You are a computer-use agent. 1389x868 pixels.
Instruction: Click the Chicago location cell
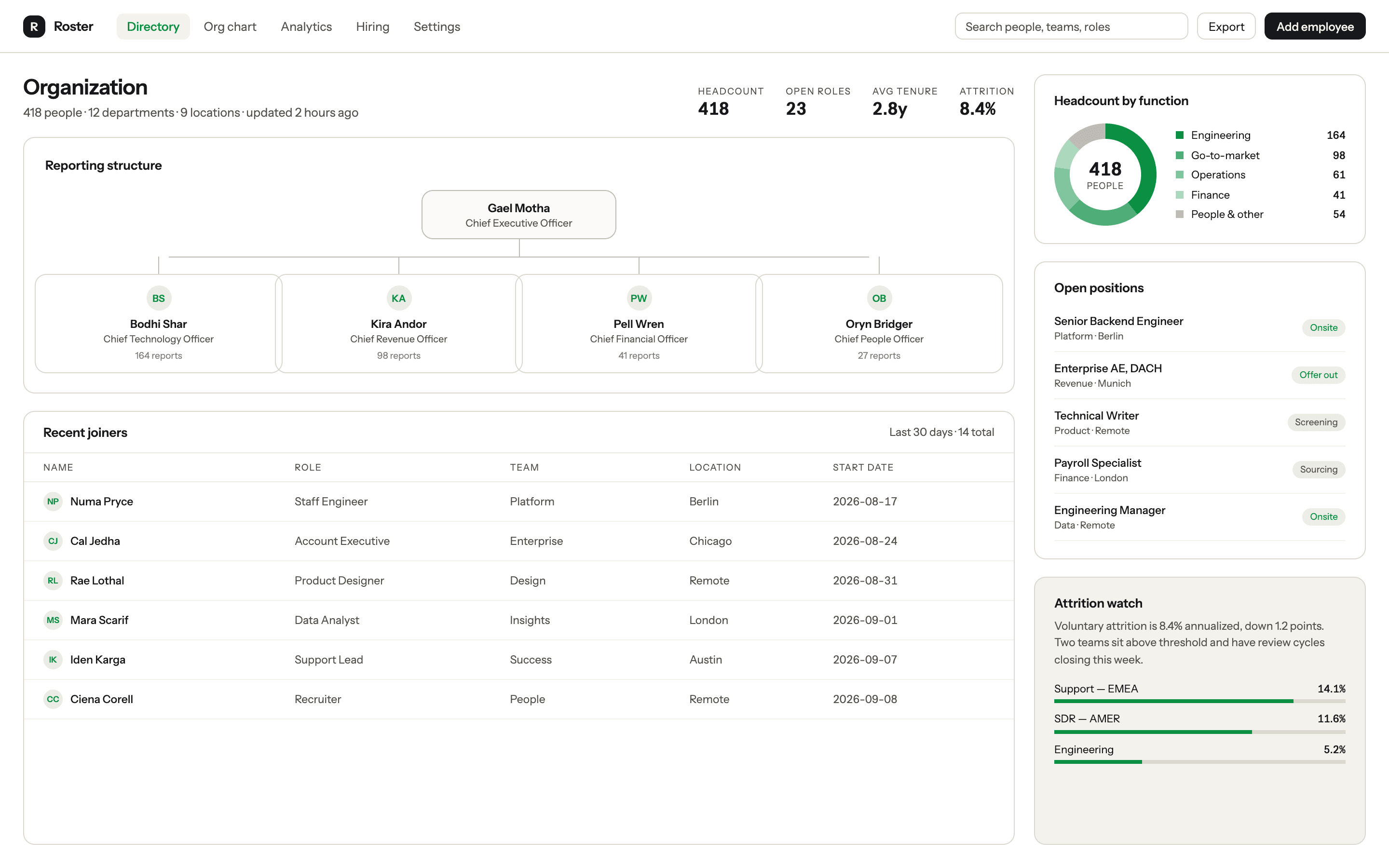710,541
